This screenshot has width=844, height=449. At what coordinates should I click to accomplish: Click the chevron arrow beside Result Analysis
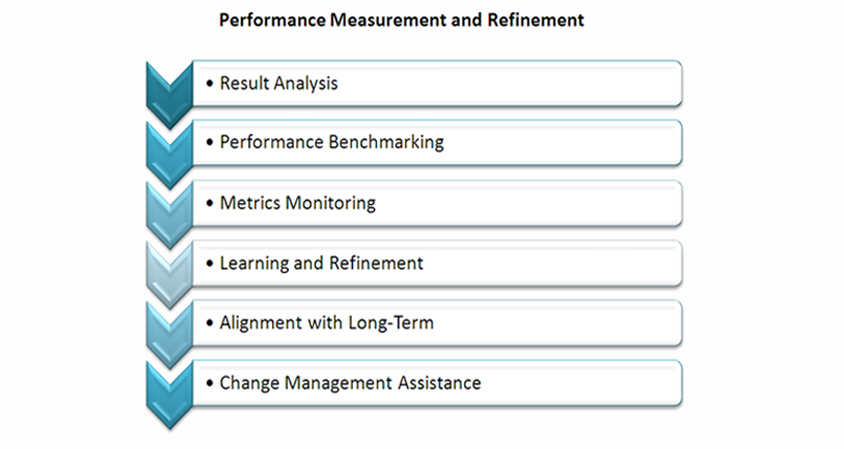[169, 95]
